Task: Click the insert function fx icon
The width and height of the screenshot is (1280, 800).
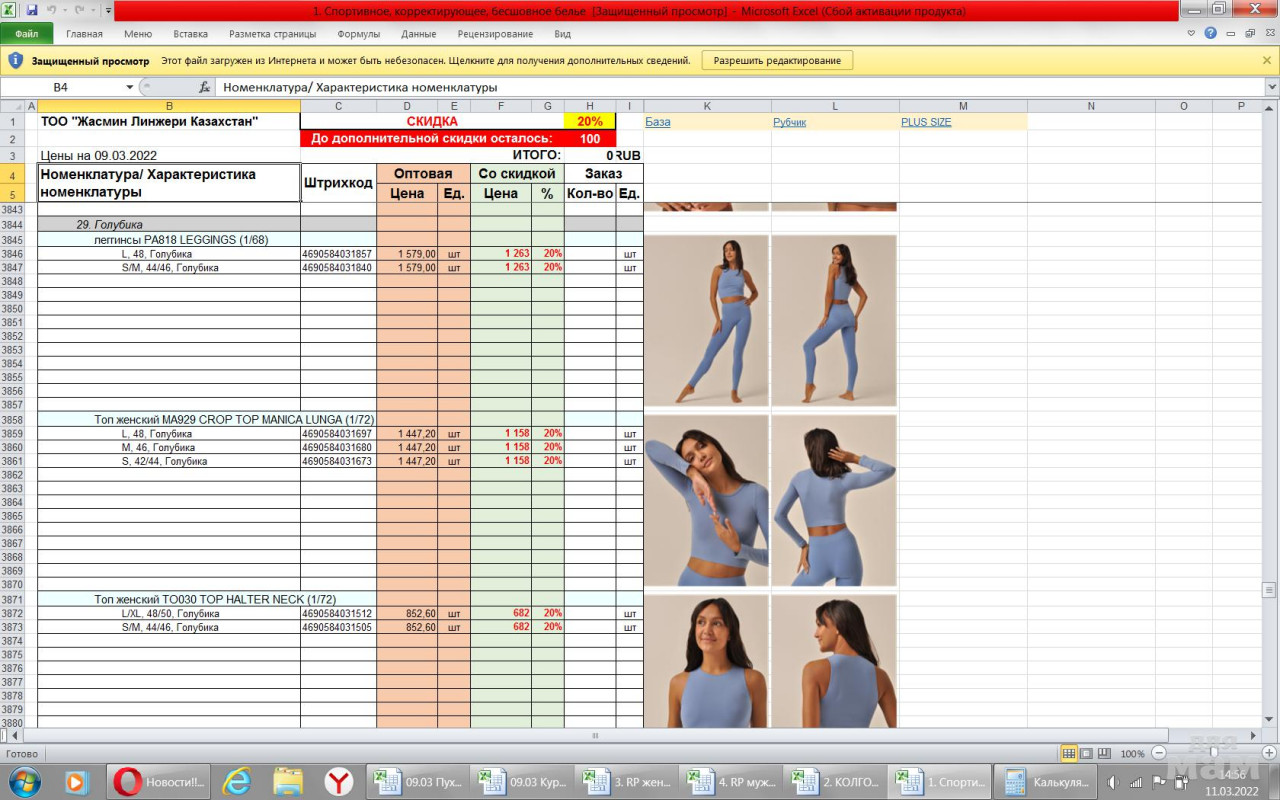Action: (x=204, y=87)
